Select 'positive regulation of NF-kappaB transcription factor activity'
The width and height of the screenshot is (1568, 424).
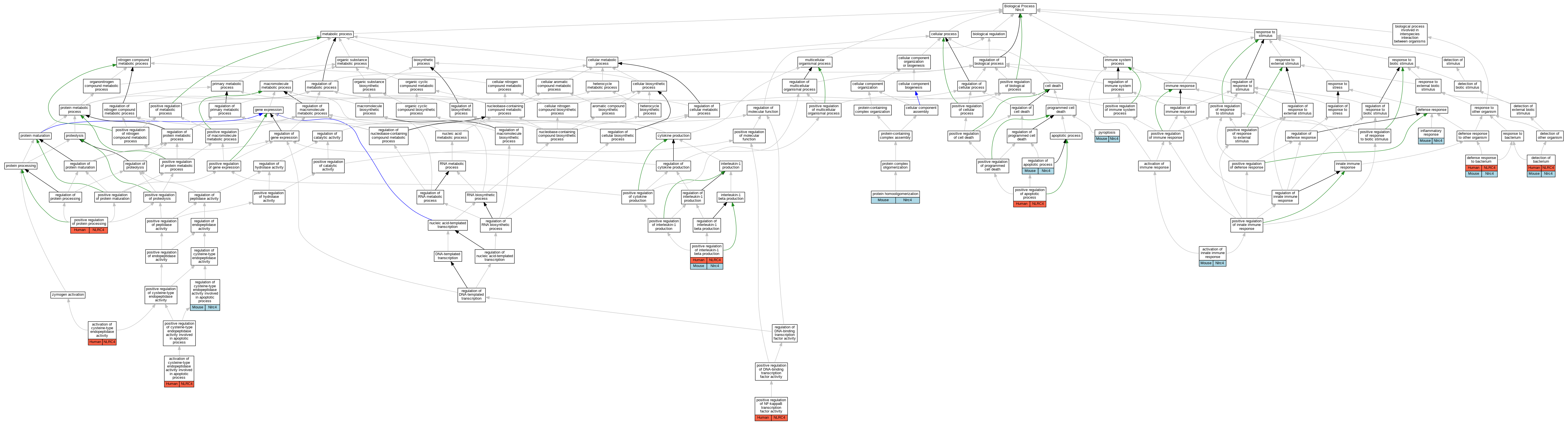tap(771, 409)
